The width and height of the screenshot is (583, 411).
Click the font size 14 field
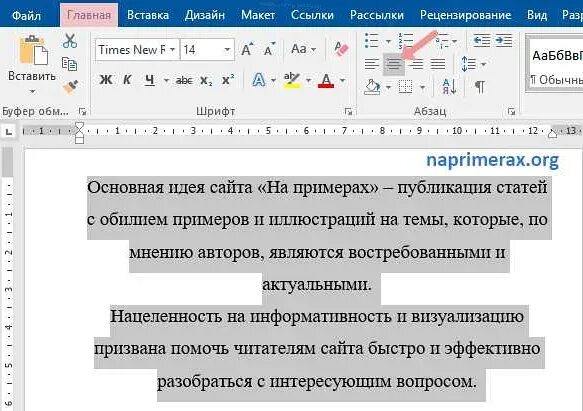[x=201, y=49]
